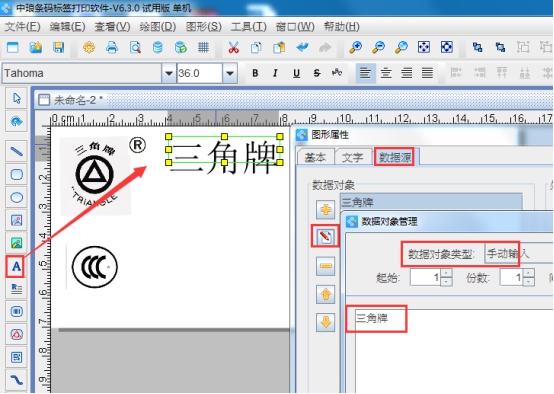The image size is (554, 394).
Task: Open the 工具(T) menu
Action: [249, 27]
